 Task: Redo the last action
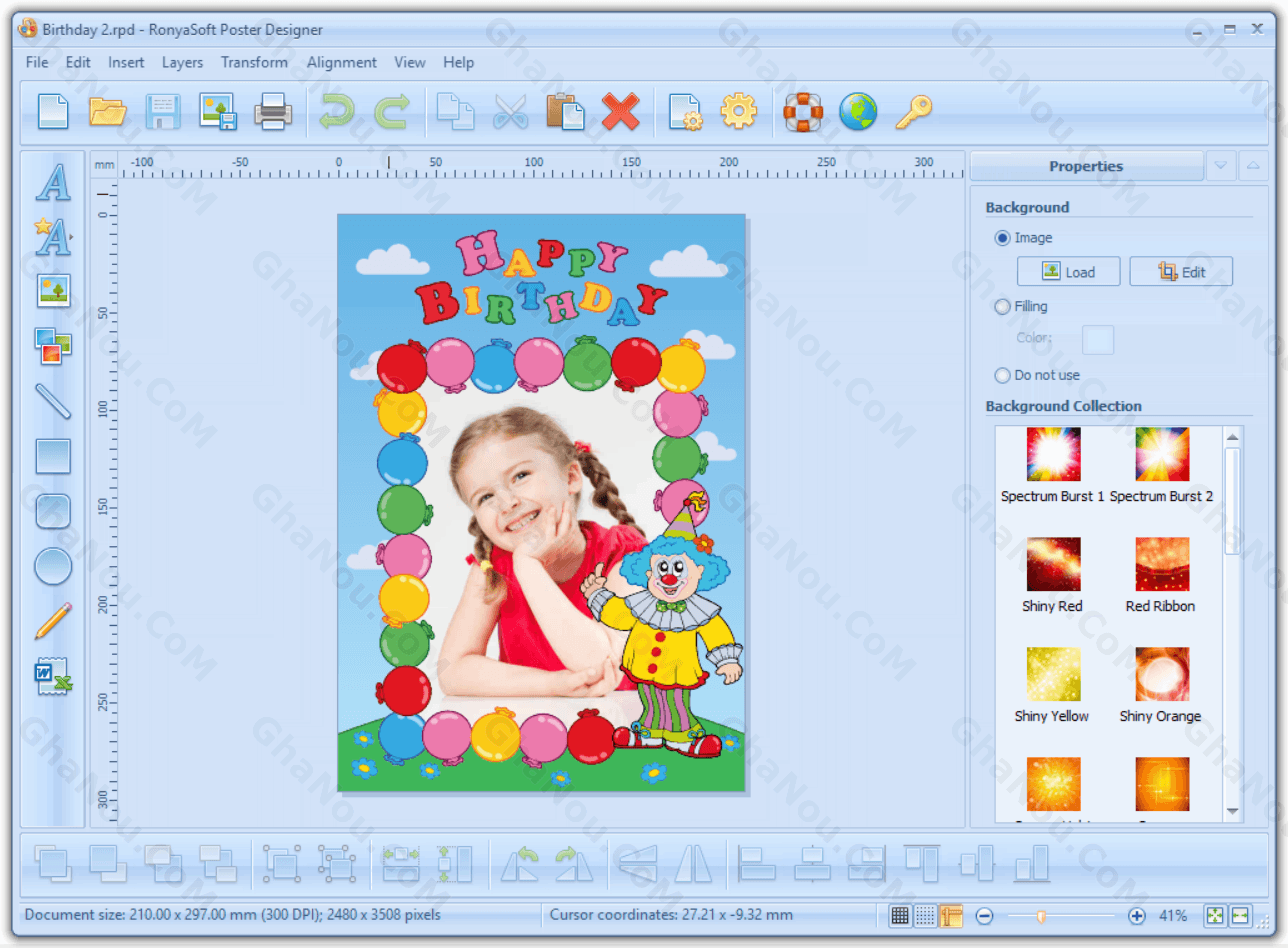tap(391, 110)
